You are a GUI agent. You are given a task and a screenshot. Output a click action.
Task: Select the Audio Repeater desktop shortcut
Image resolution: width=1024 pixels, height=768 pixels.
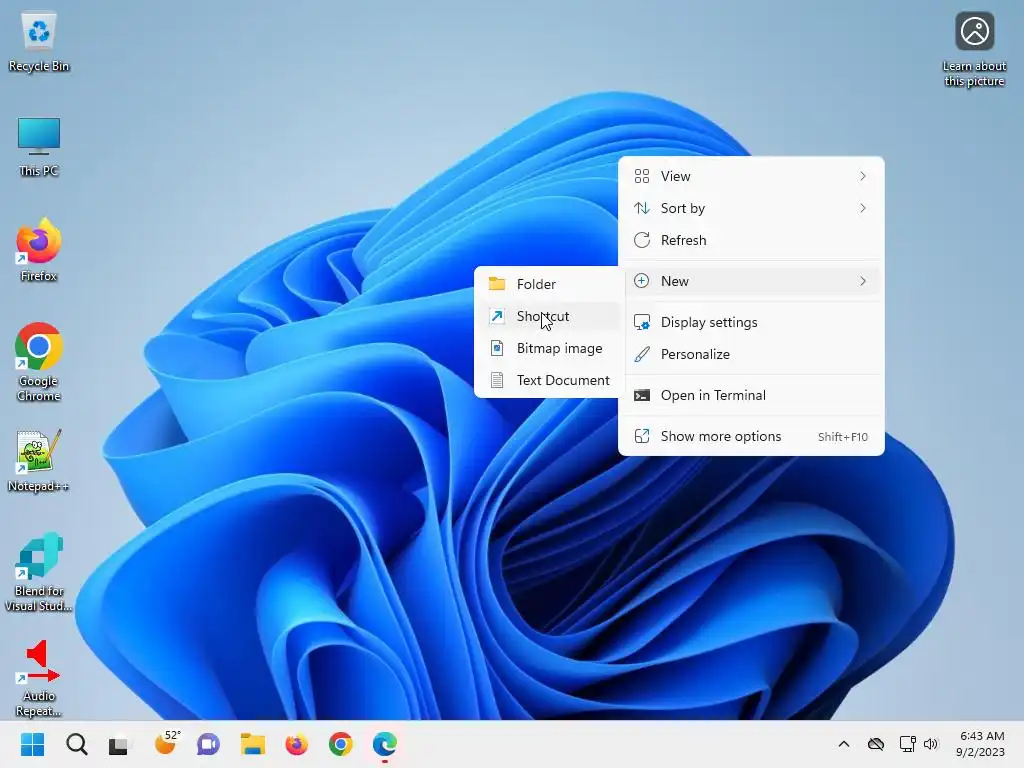pos(39,678)
